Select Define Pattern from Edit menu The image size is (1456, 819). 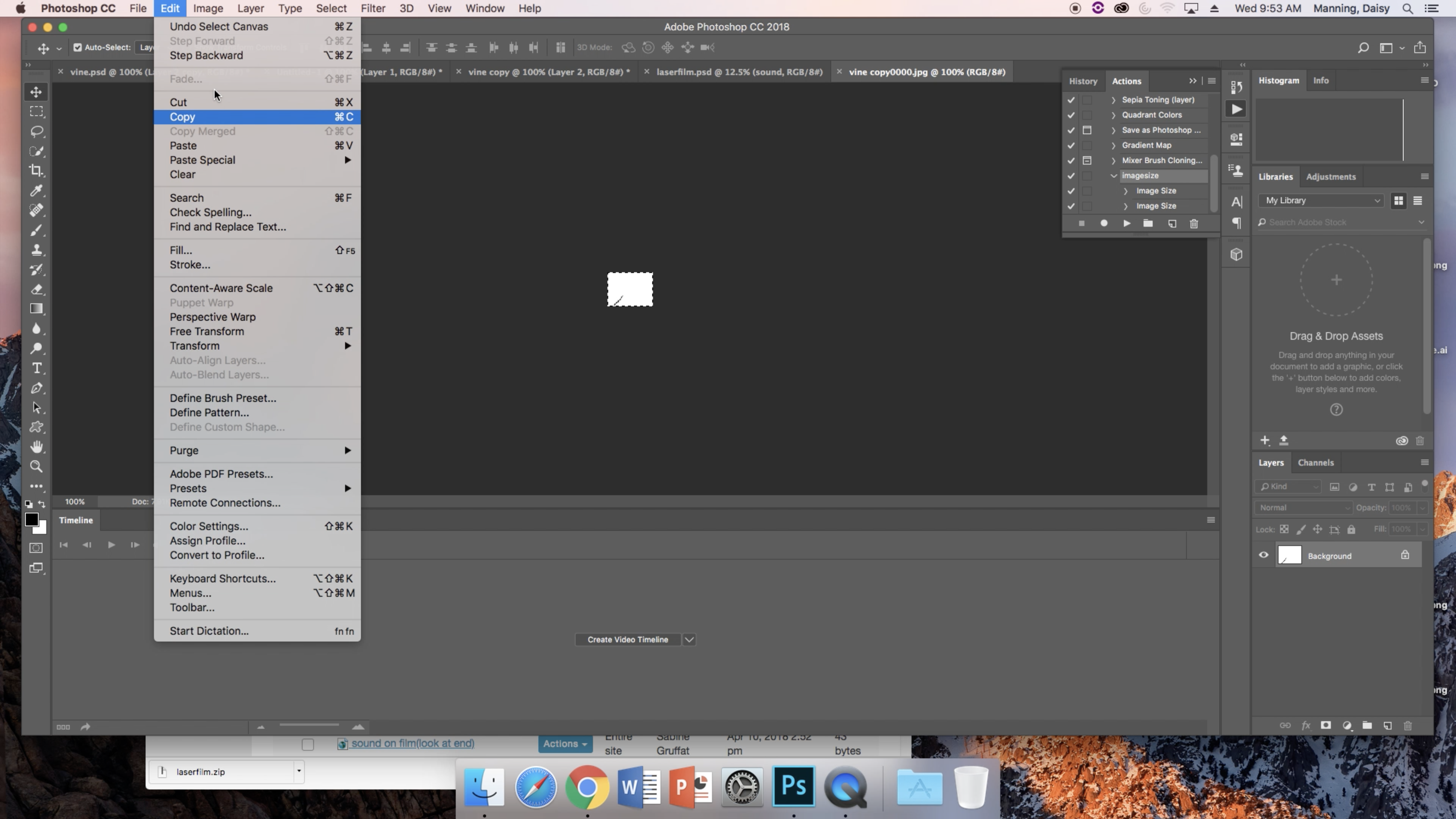click(209, 412)
